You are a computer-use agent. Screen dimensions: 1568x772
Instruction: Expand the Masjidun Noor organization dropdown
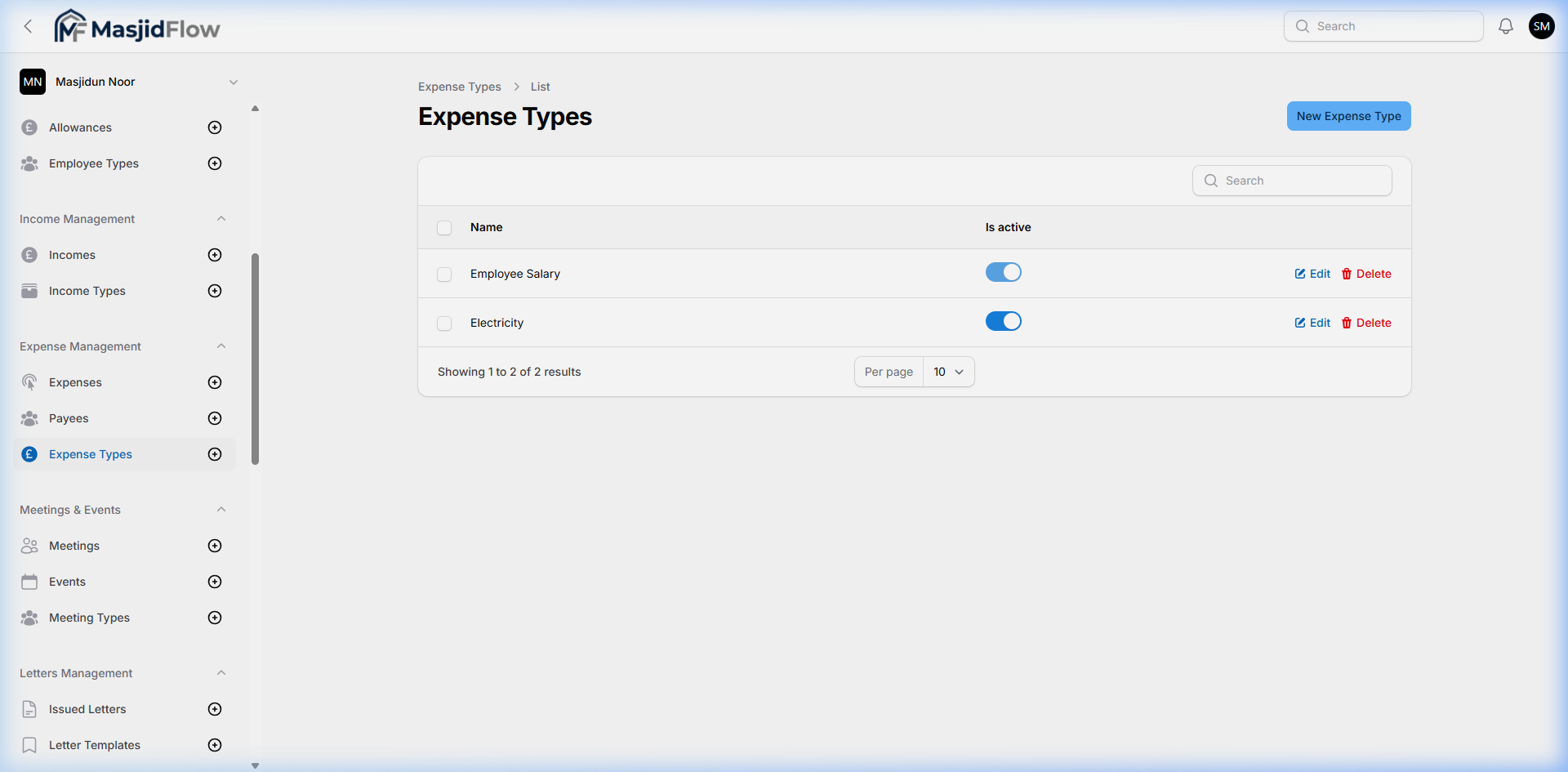pos(234,82)
